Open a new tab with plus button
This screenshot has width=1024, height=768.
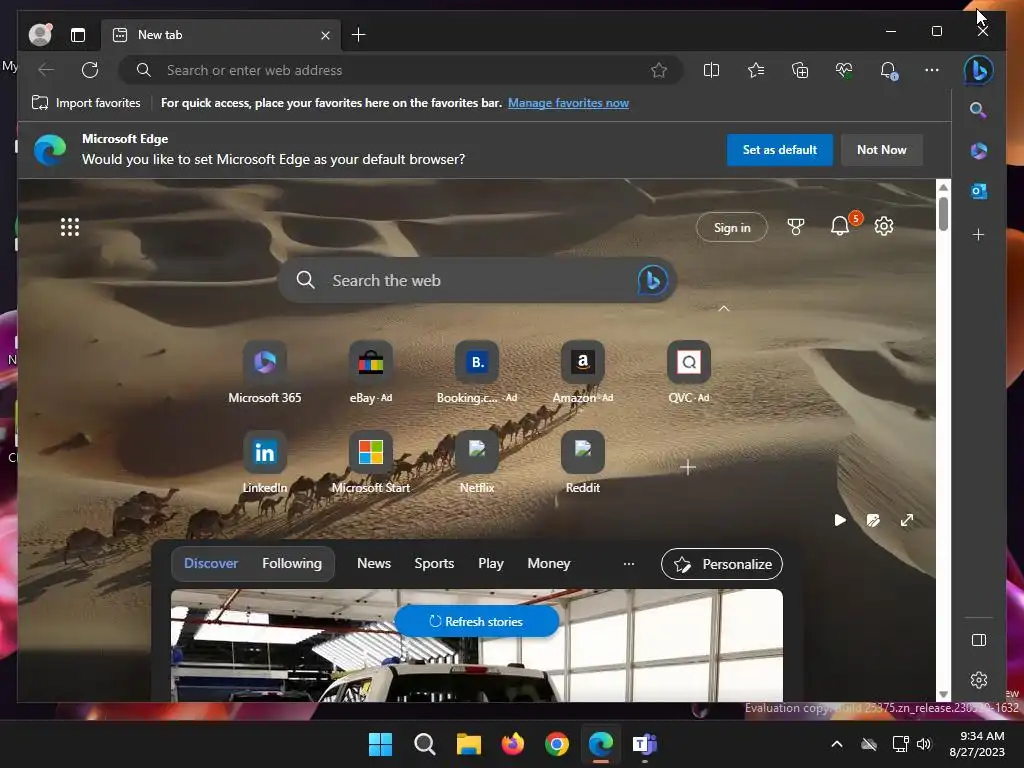[359, 35]
